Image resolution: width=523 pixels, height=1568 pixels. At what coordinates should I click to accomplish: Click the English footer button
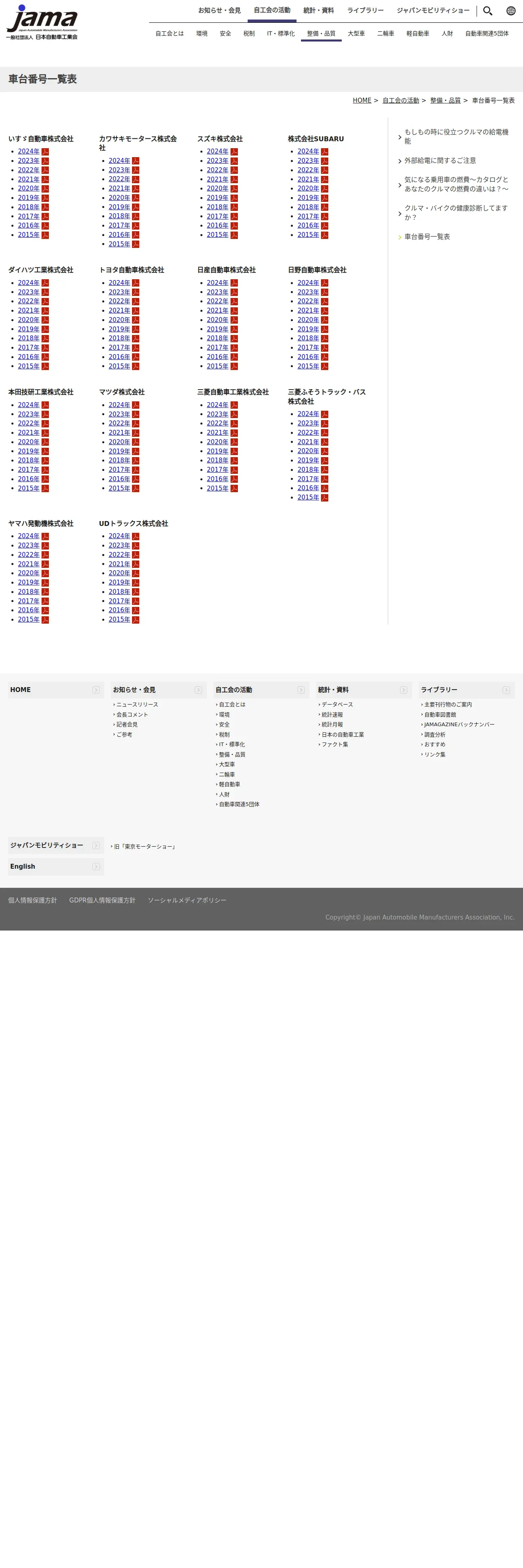pos(56,867)
